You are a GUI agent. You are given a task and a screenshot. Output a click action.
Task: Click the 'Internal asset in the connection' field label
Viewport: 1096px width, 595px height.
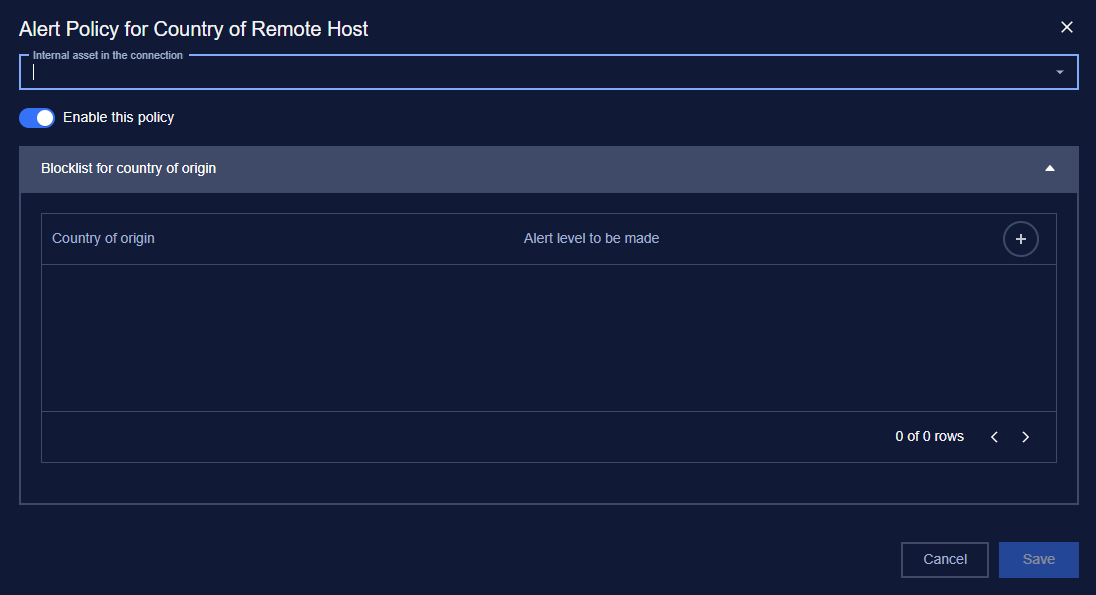pos(108,56)
